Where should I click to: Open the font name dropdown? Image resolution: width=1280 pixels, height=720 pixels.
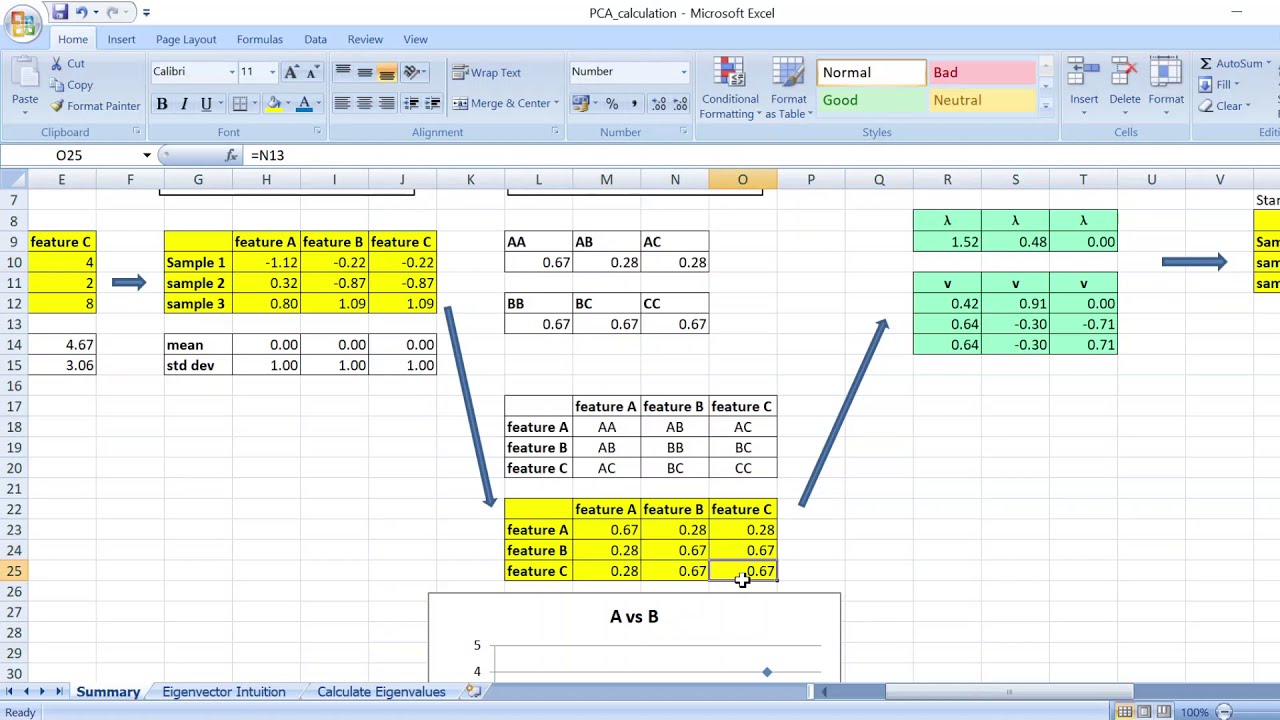pos(232,72)
